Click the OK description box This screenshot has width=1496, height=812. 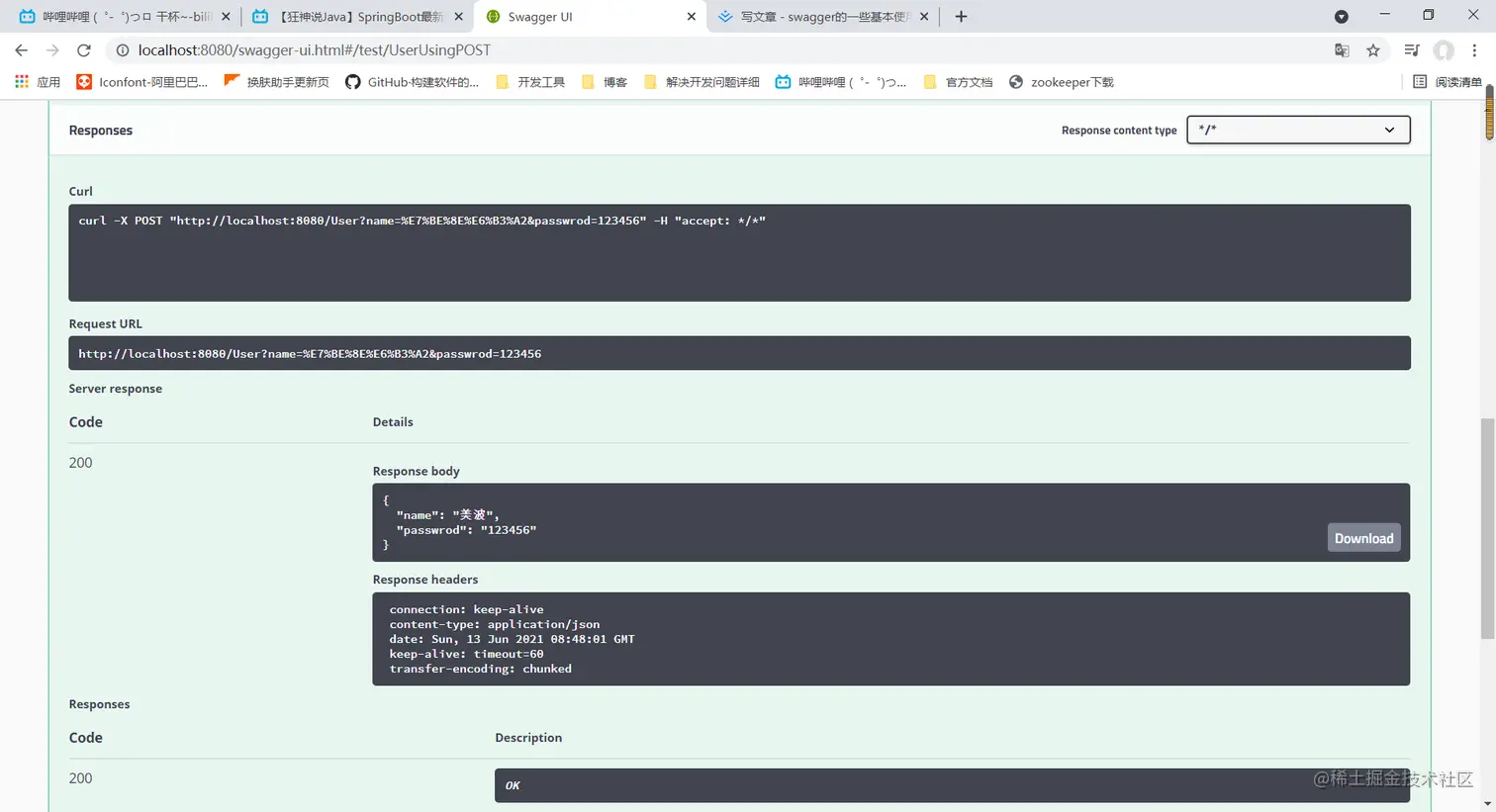click(952, 785)
